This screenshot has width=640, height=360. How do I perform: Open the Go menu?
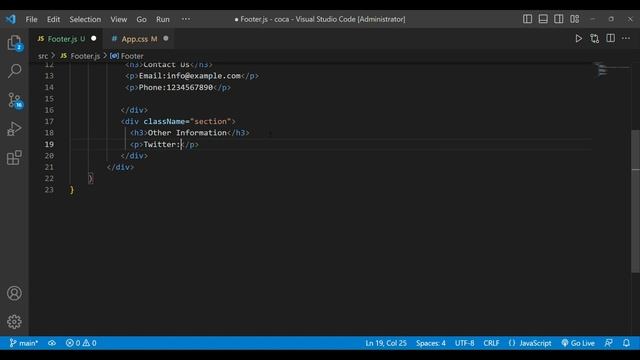pyautogui.click(x=141, y=19)
